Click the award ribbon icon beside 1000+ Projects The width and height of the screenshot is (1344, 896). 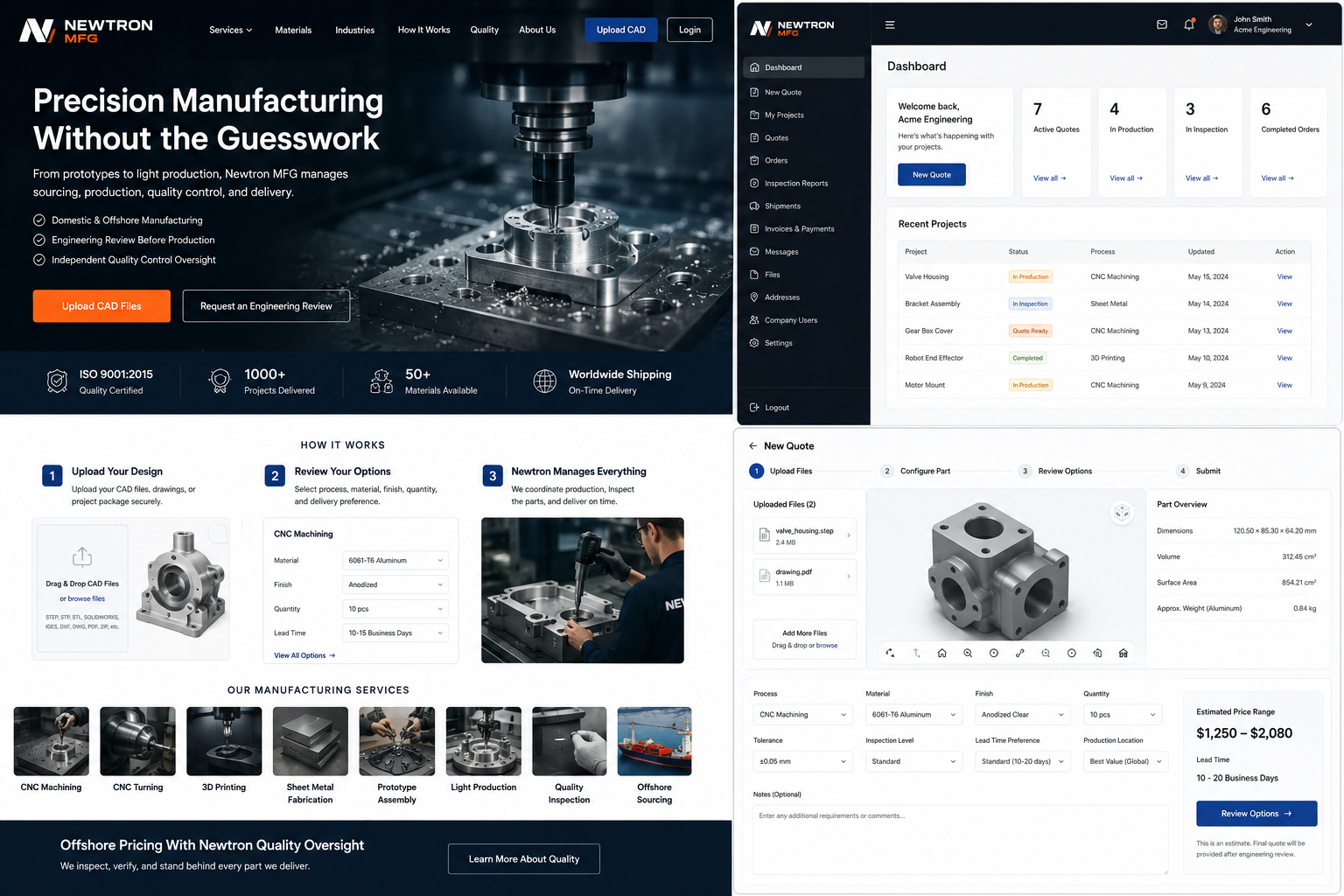[220, 381]
